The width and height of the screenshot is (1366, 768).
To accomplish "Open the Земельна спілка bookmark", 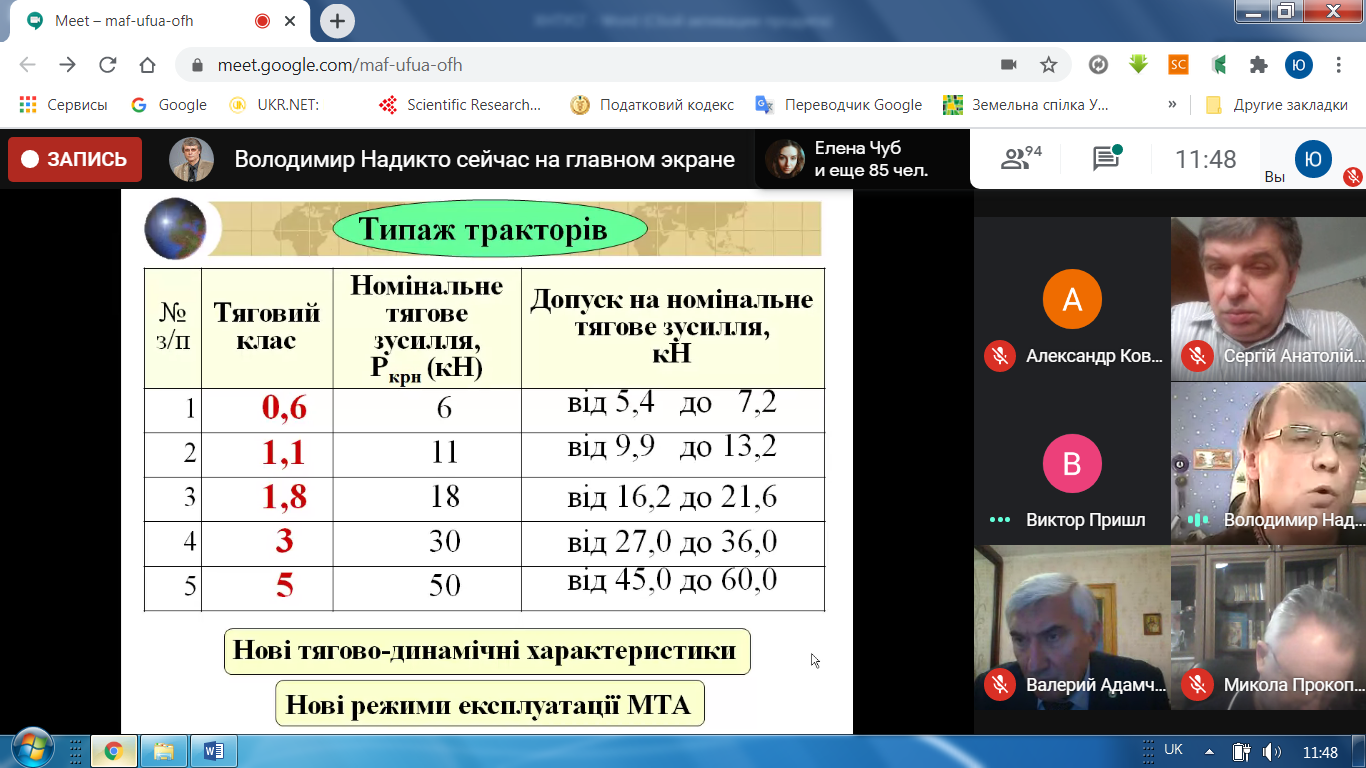I will tap(1027, 104).
